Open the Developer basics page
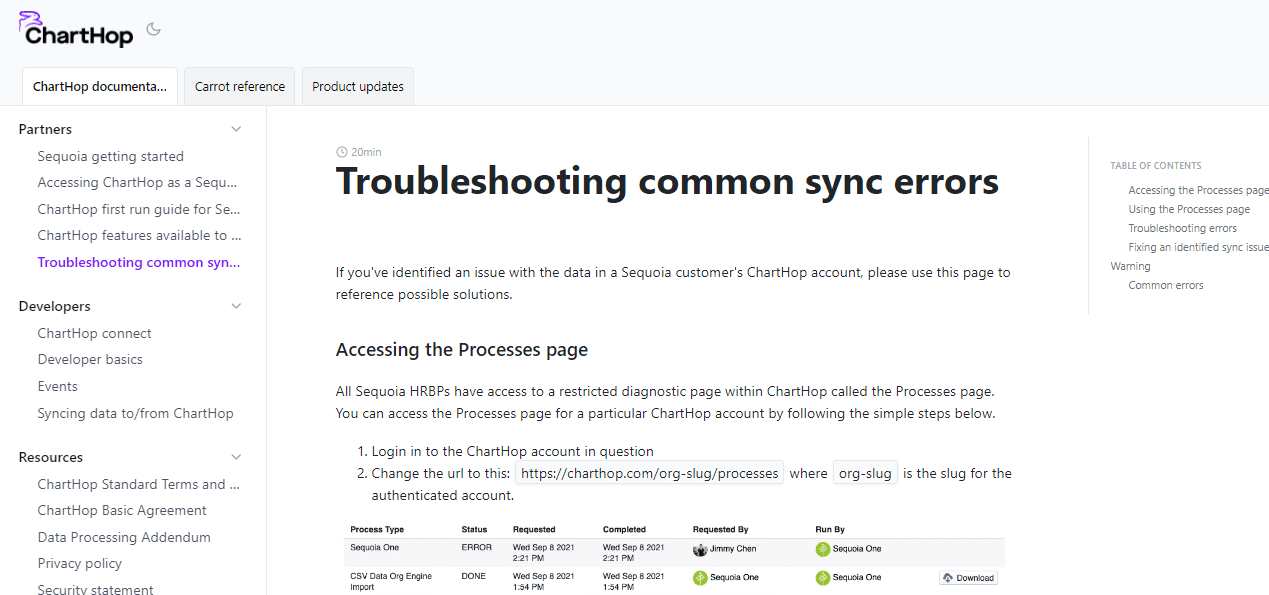This screenshot has height=595, width=1269. (x=90, y=359)
